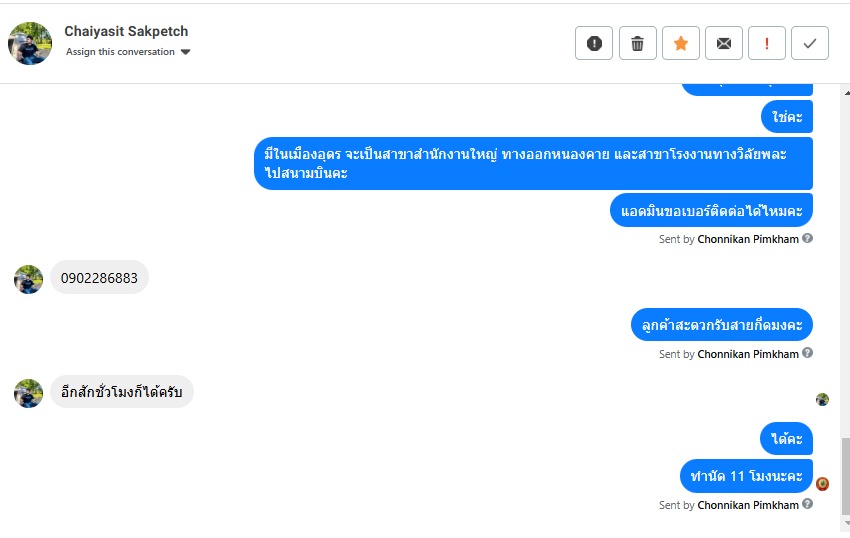Click the help icon below 'ทำนัด 11 โมงนะคะ'
Viewport: 850px width, 538px height.
(808, 504)
